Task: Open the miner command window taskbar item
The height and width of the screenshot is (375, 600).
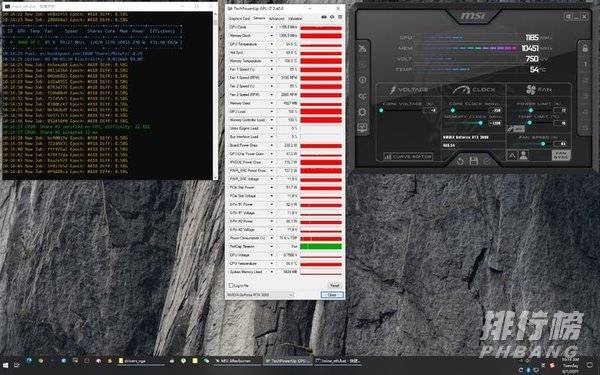Action: click(x=338, y=361)
